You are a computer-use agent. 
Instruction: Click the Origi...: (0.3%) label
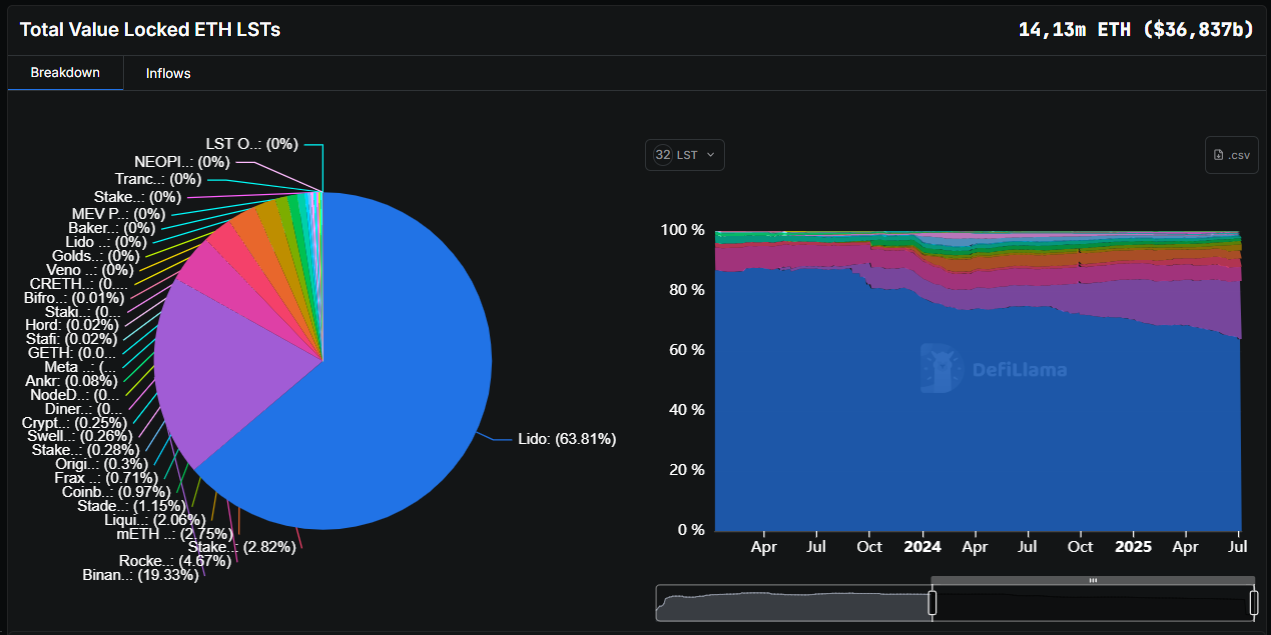click(x=101, y=464)
